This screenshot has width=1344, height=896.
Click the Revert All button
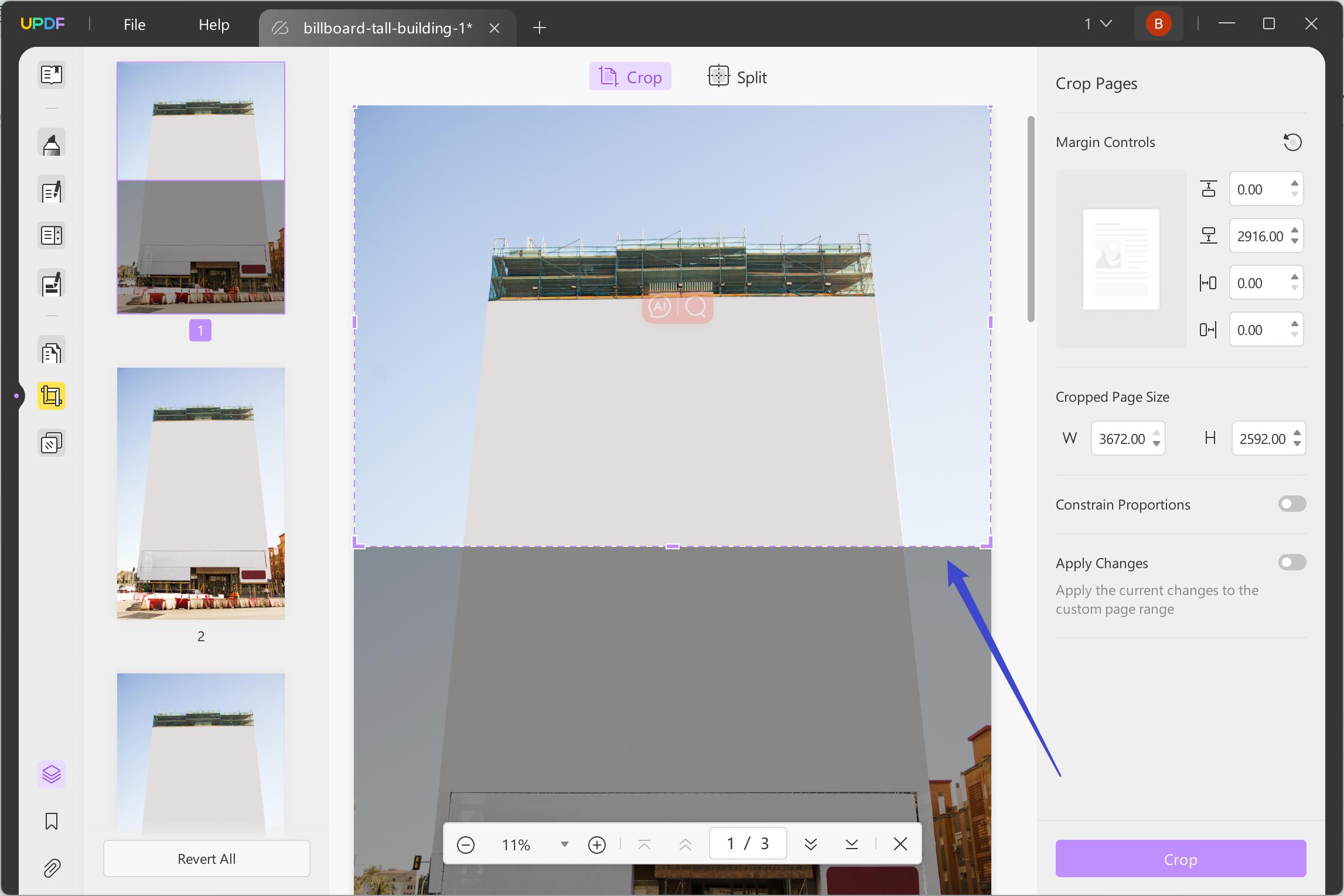pyautogui.click(x=206, y=858)
